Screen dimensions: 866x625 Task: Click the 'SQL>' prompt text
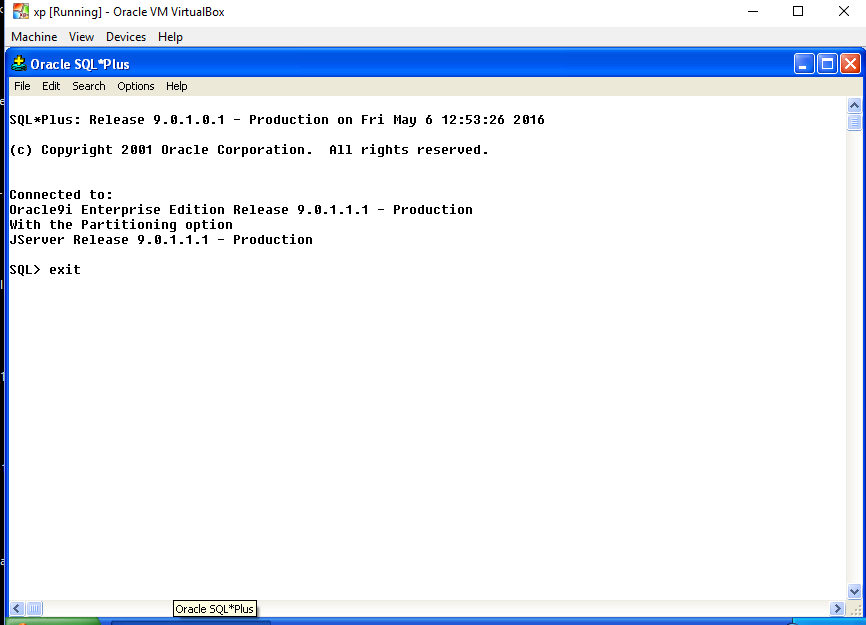coord(25,269)
